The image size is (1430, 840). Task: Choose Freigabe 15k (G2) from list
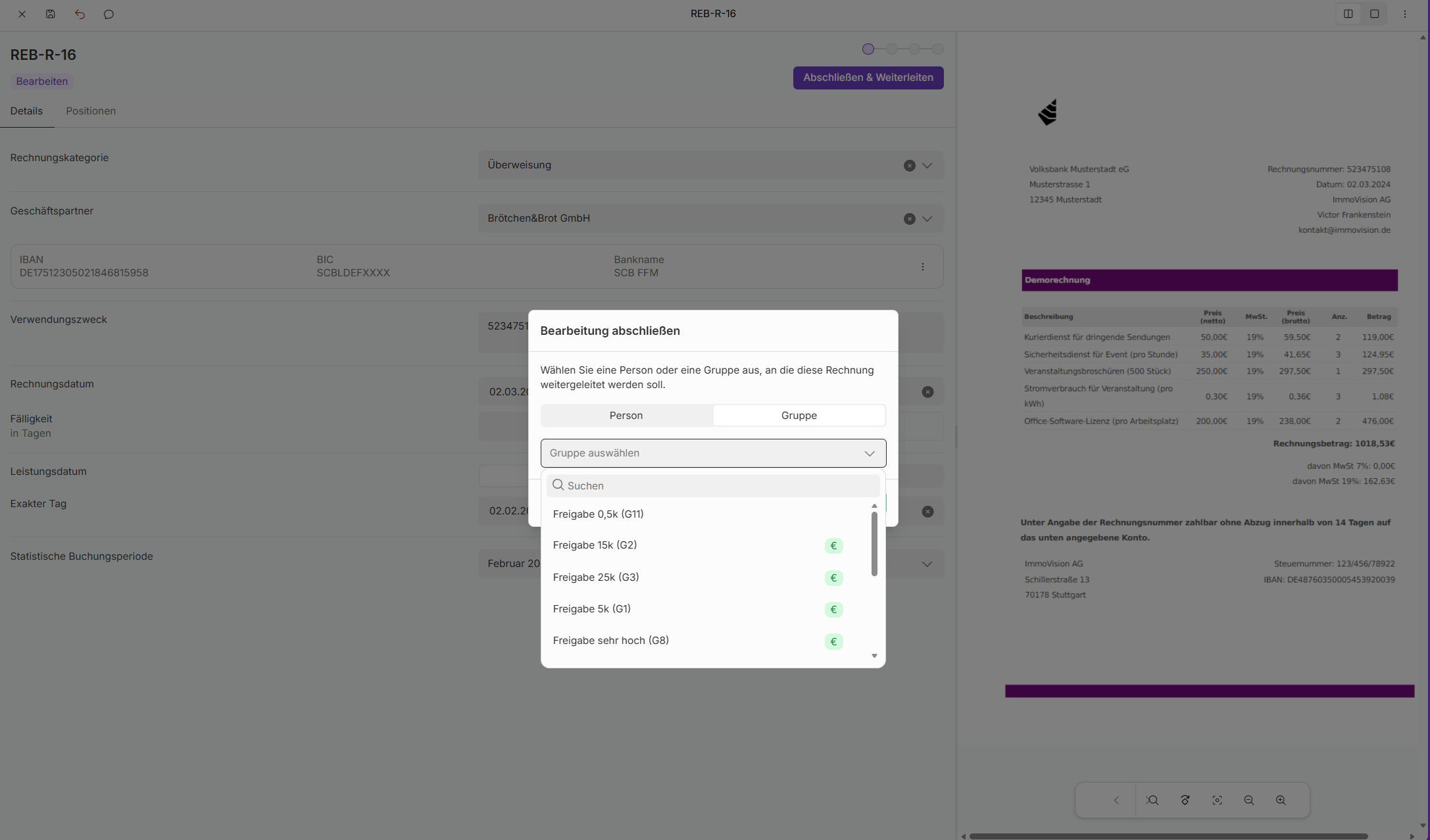pos(595,545)
